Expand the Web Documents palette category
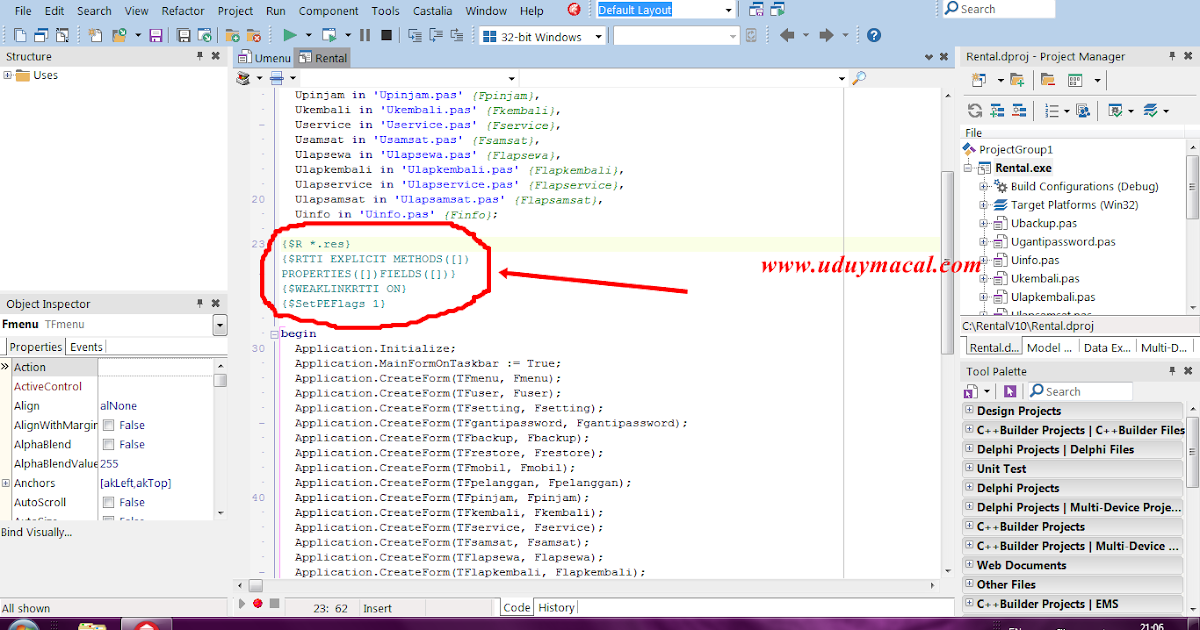The height and width of the screenshot is (630, 1200). [969, 565]
